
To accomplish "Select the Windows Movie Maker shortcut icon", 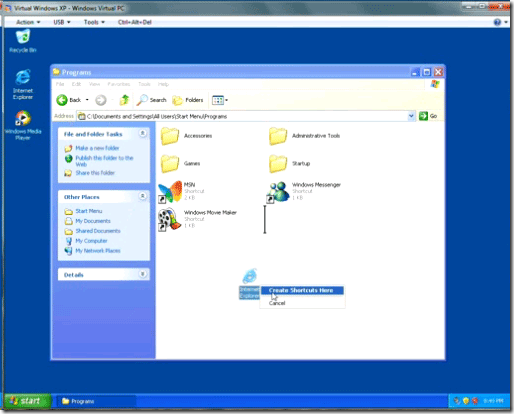I will pos(169,219).
